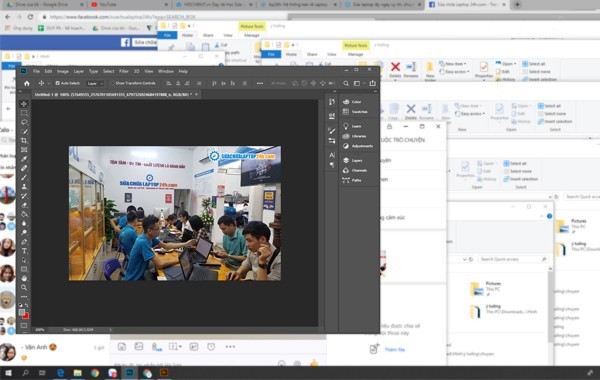The height and width of the screenshot is (380, 600).
Task: Select the Frame tool
Action: coord(24,150)
